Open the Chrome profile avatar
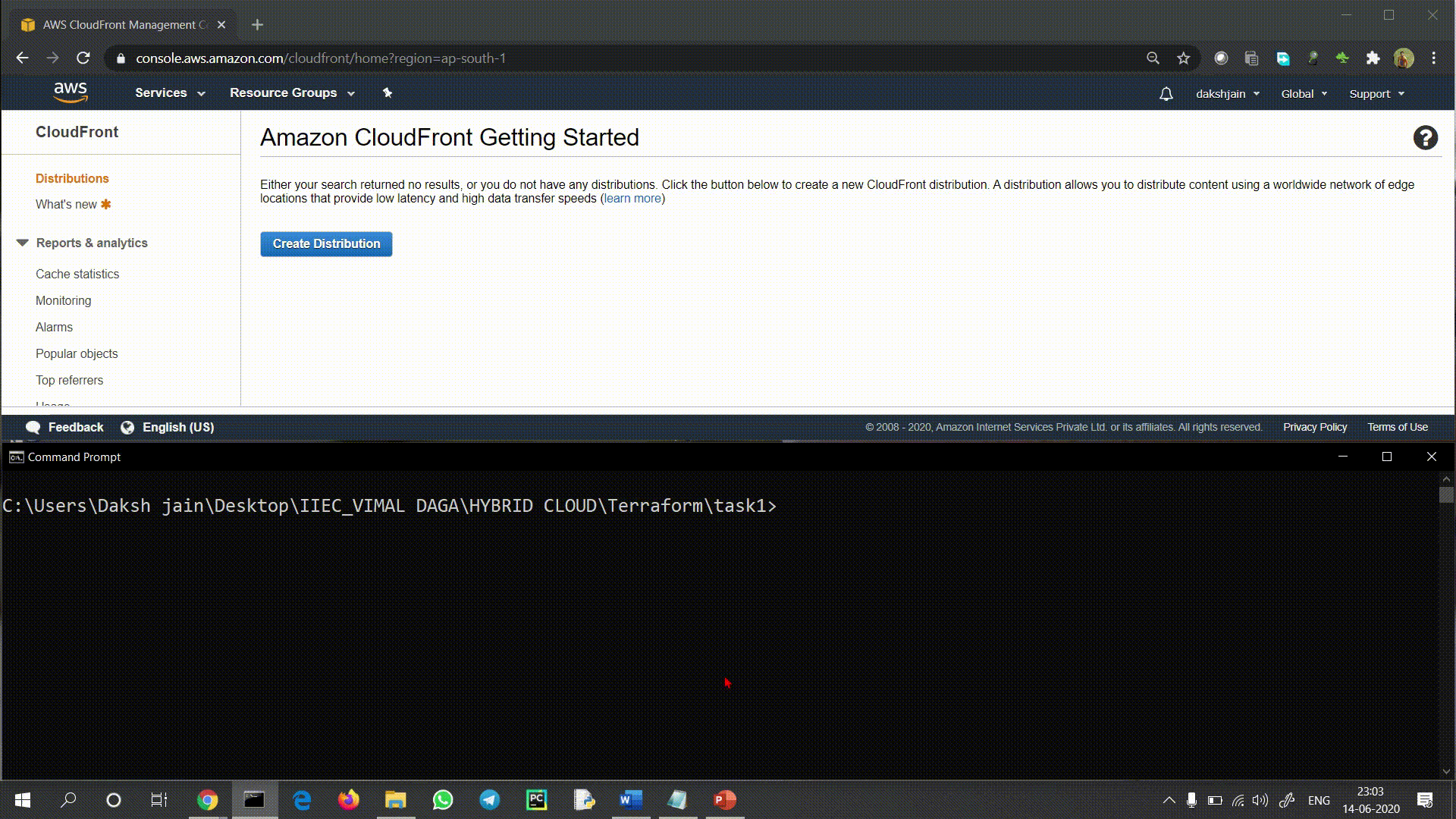Viewport: 1456px width, 819px height. (1404, 58)
